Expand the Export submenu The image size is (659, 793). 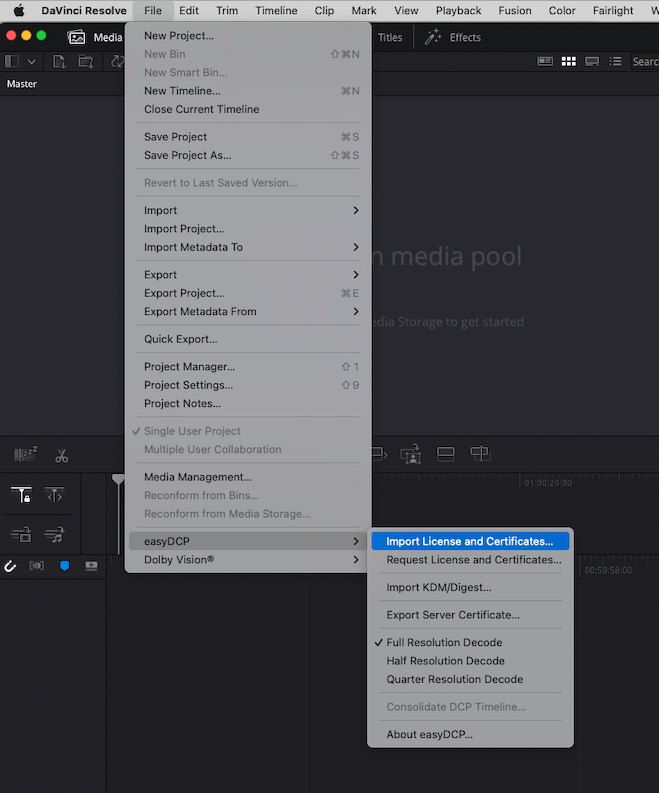[x=248, y=275]
